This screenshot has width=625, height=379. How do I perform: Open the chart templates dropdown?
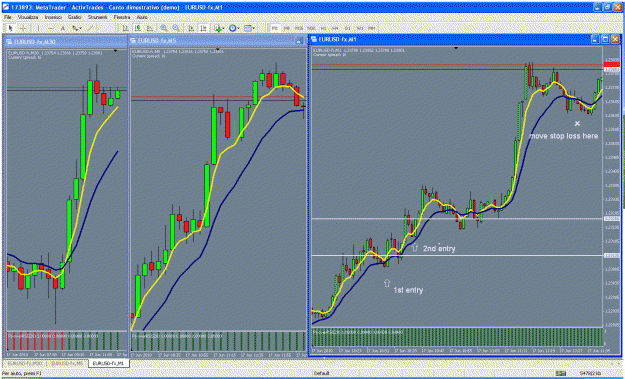coord(250,28)
